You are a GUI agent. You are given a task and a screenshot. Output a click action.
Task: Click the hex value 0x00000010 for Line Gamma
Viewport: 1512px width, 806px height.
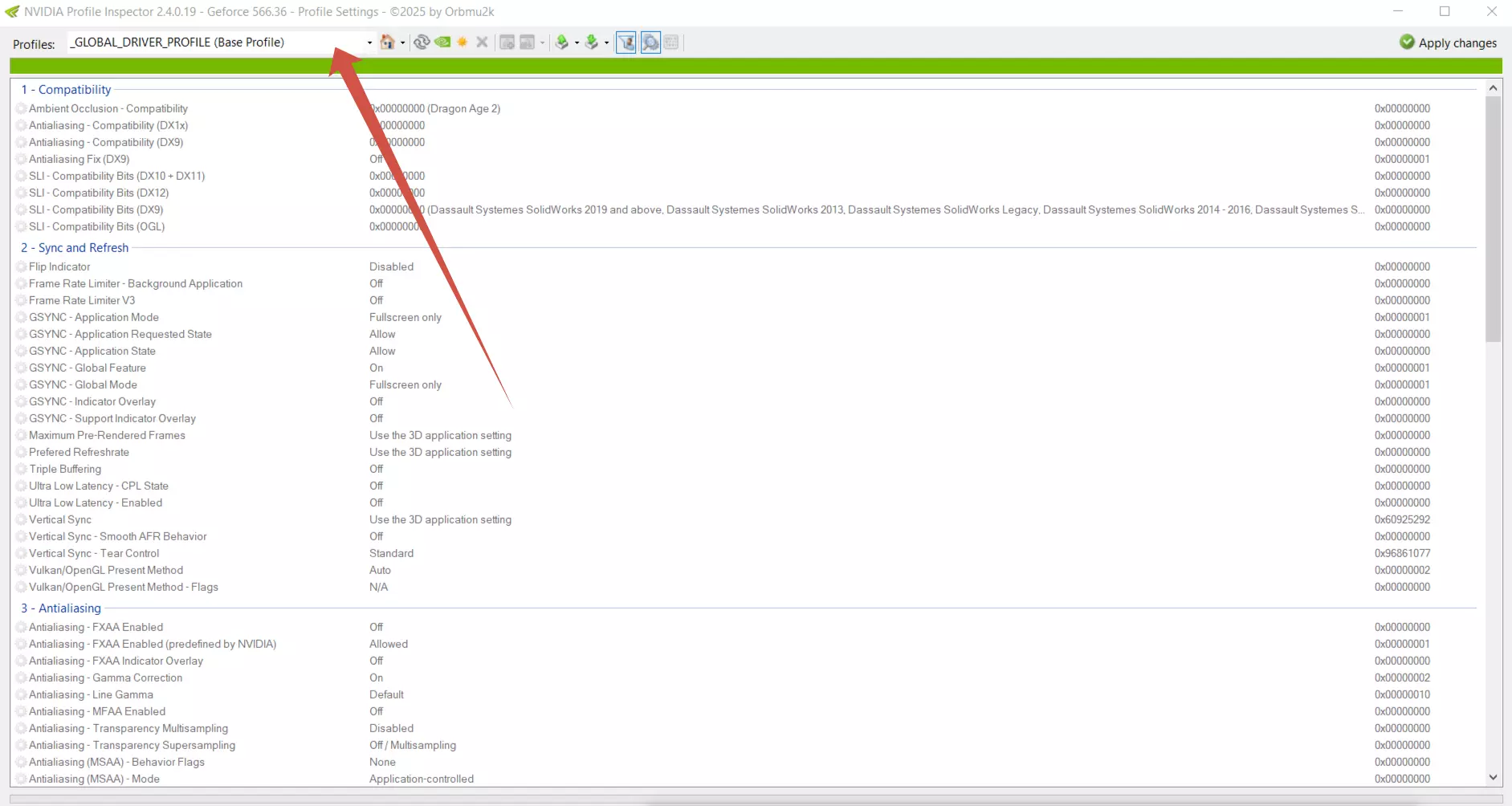click(1402, 695)
